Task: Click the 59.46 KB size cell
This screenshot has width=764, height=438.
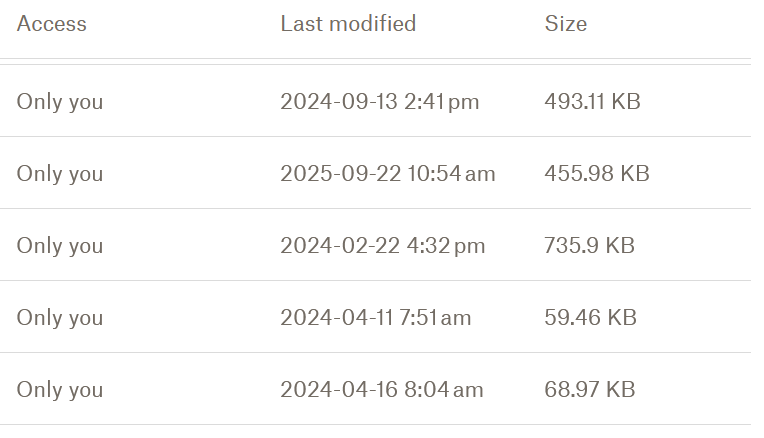Action: [590, 318]
